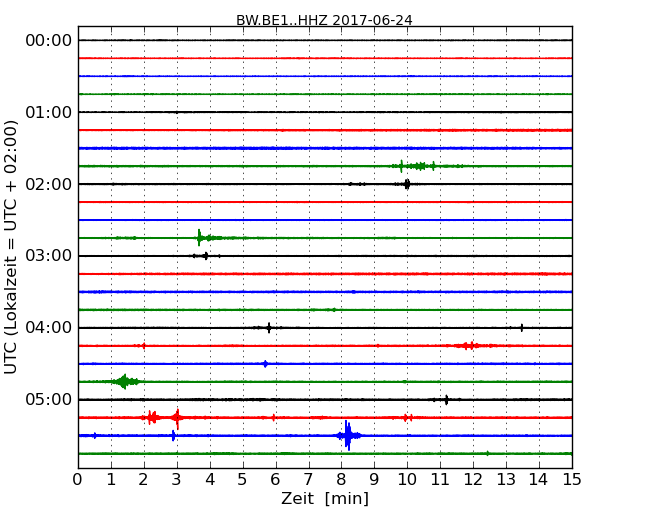
Task: Click the x-axis tick label 3
Action: point(177,479)
